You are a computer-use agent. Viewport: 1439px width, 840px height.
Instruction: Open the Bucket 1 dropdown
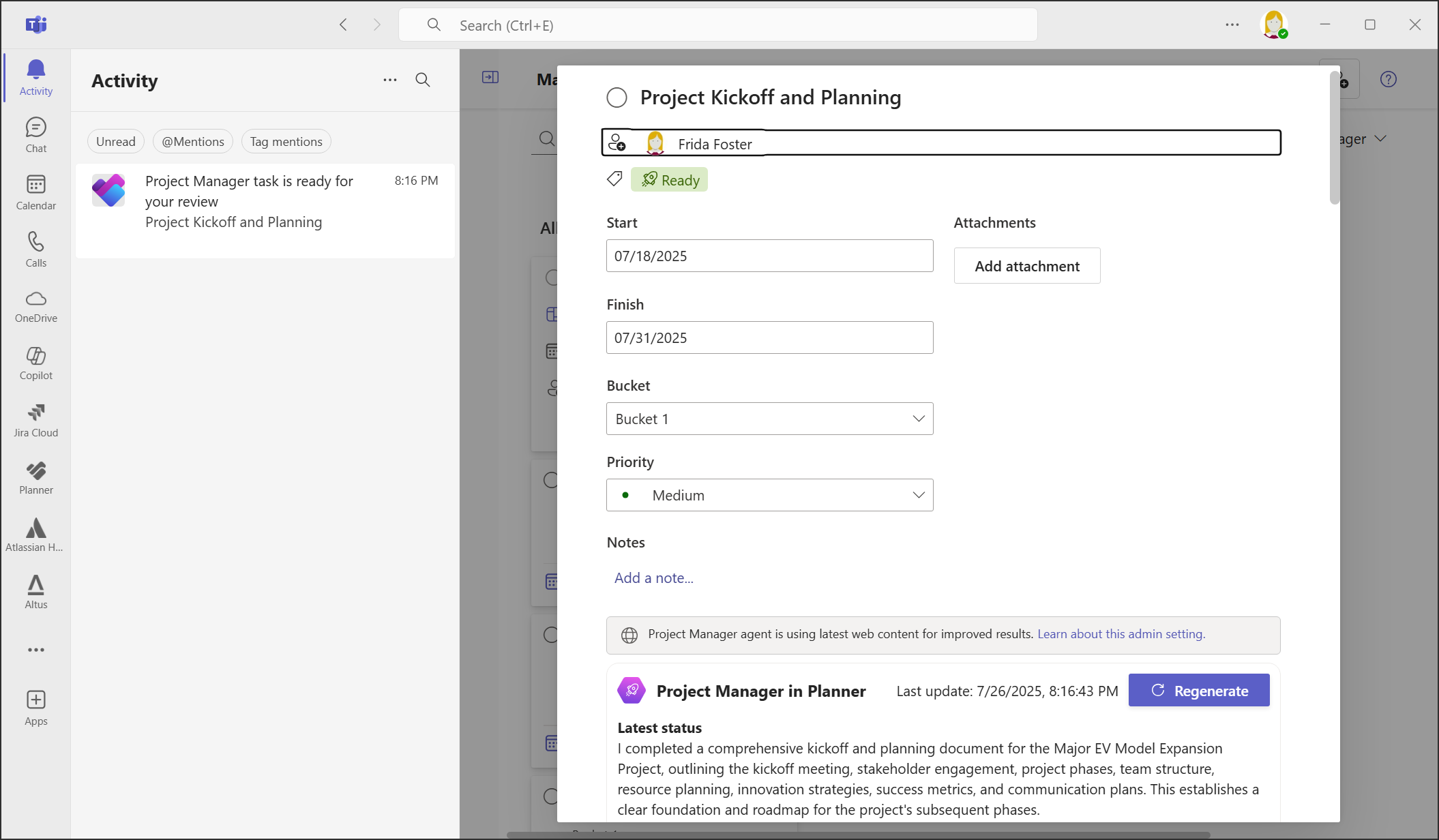coord(769,419)
